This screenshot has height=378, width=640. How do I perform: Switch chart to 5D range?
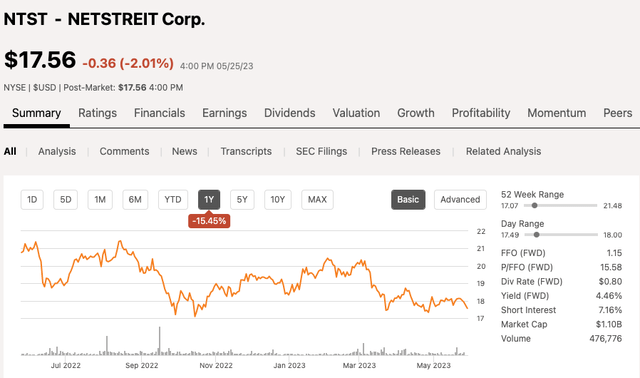coord(65,200)
